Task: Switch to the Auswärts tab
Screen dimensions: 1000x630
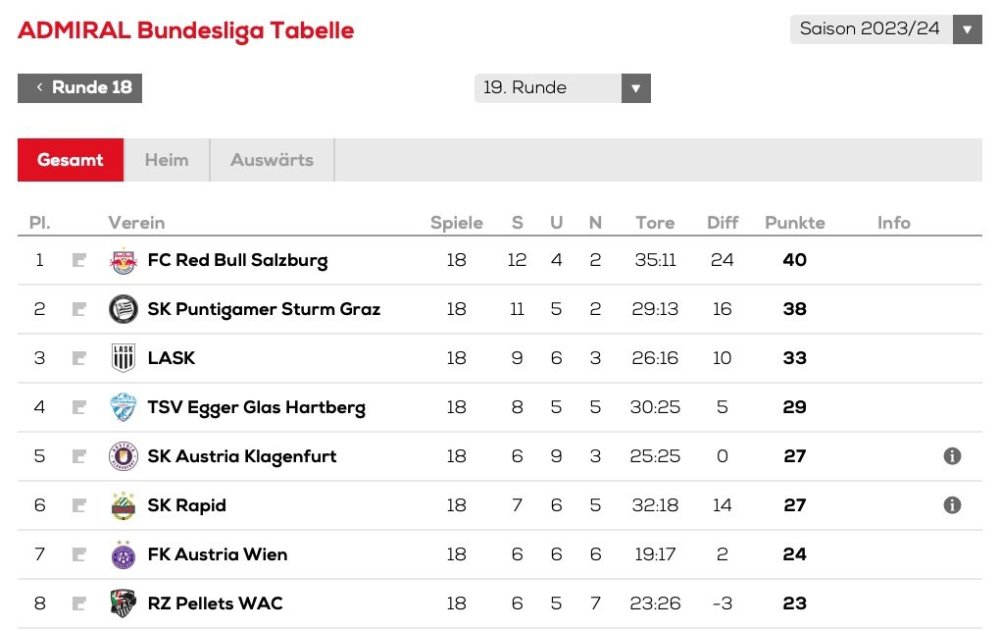Action: (271, 160)
